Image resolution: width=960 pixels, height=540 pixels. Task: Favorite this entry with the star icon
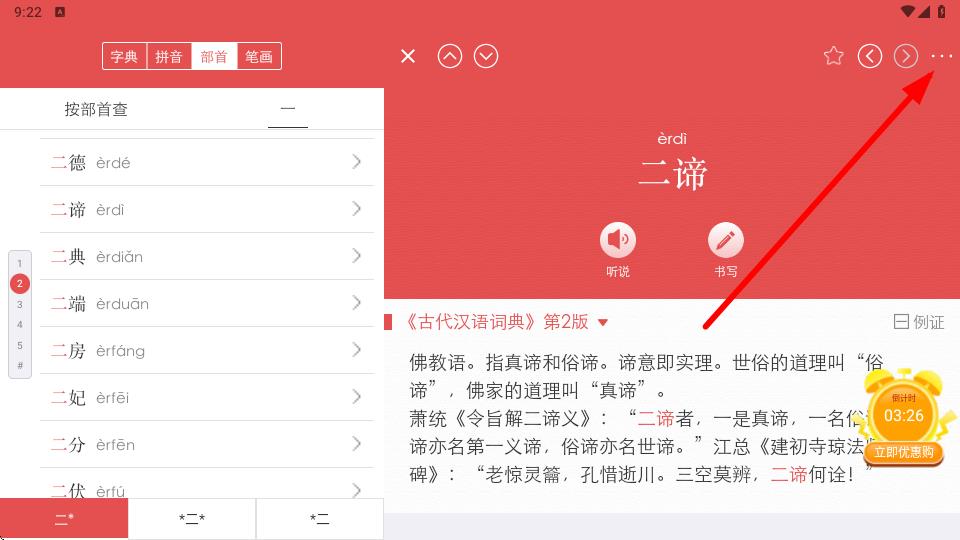(x=833, y=56)
